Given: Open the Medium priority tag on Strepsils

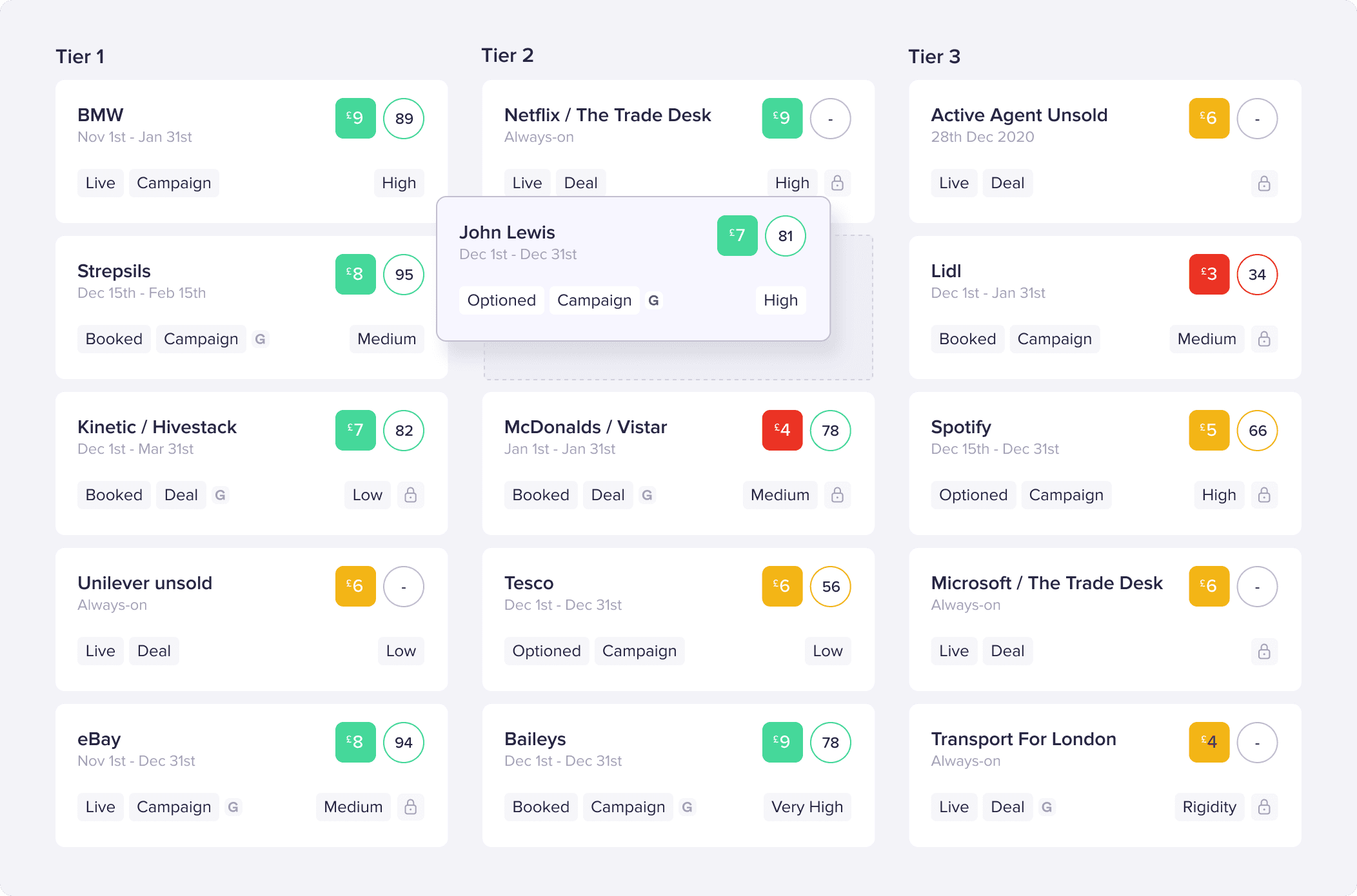Looking at the screenshot, I should [x=386, y=339].
